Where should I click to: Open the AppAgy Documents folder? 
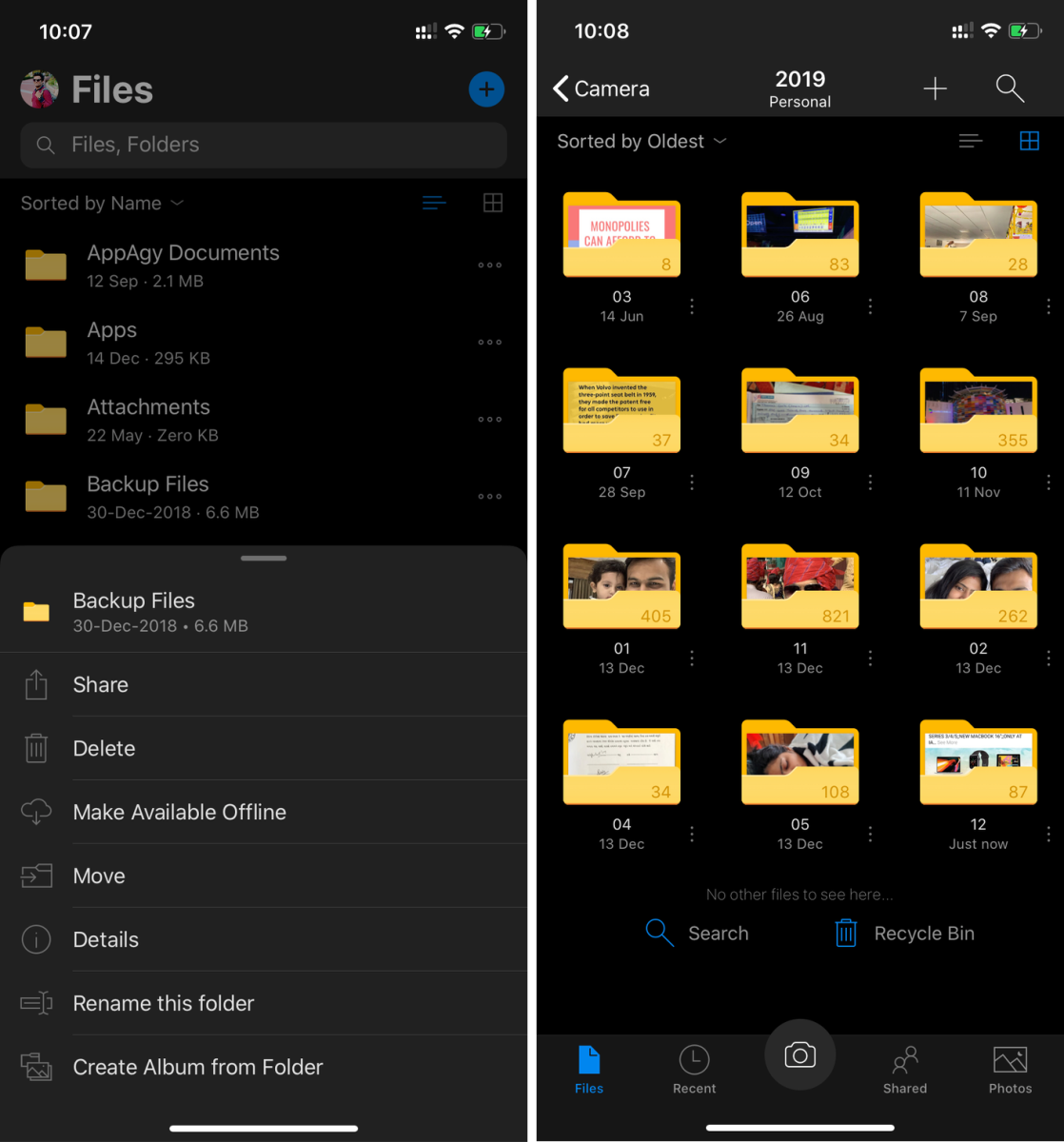coord(264,266)
